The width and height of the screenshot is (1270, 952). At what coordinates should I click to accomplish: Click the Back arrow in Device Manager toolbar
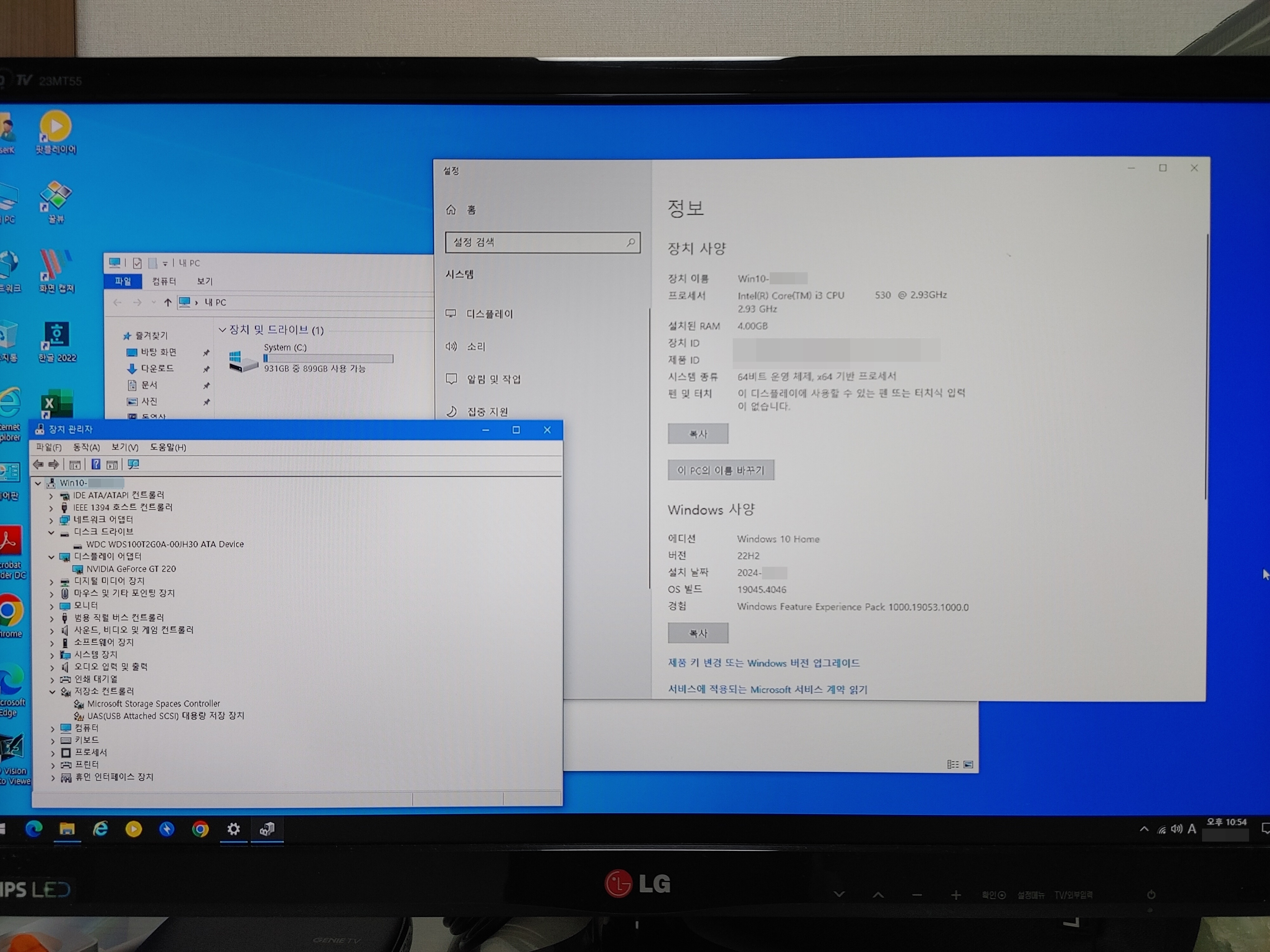pos(38,464)
